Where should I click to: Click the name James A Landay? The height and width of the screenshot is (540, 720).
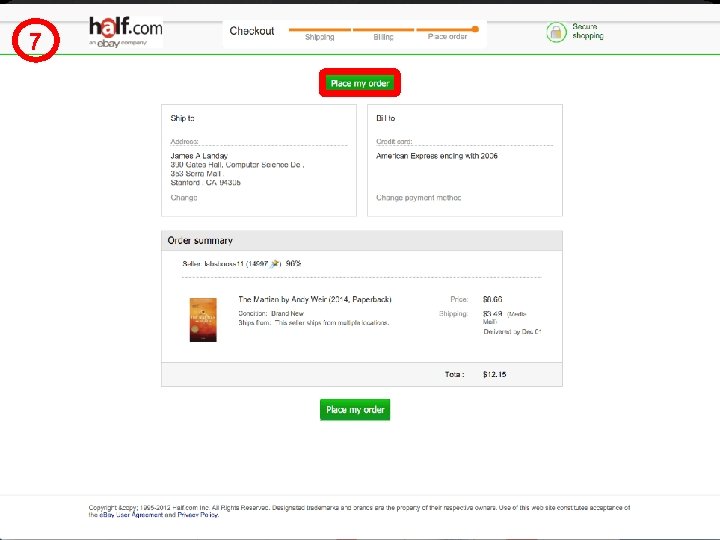point(199,156)
